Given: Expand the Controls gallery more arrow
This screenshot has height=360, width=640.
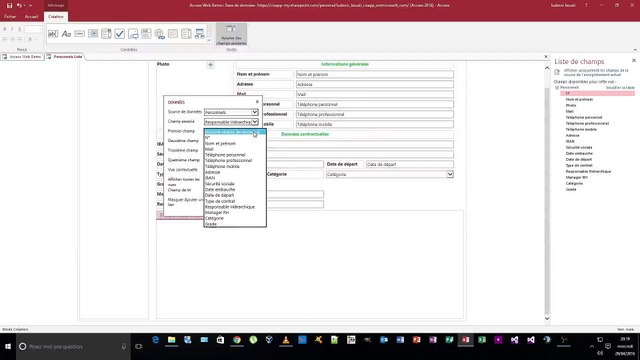Looking at the screenshot, I should pos(209,40).
